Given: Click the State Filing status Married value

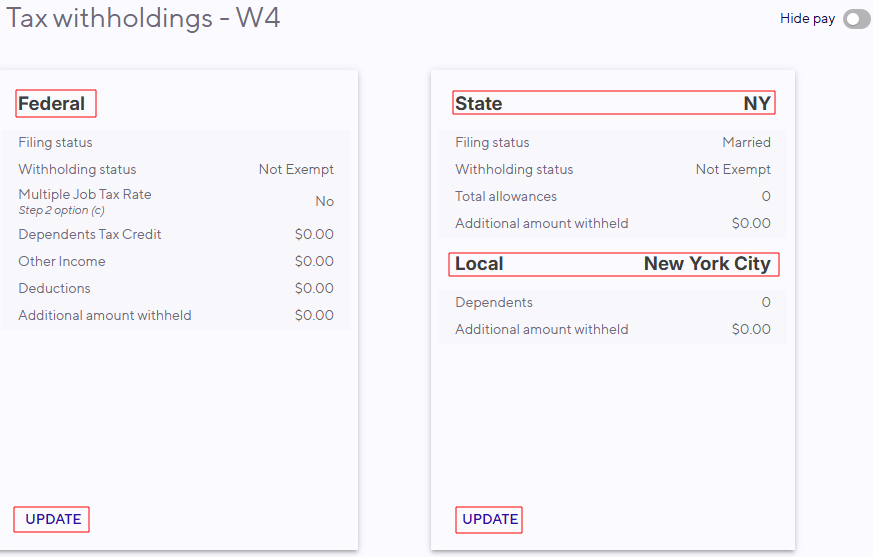Looking at the screenshot, I should (747, 143).
